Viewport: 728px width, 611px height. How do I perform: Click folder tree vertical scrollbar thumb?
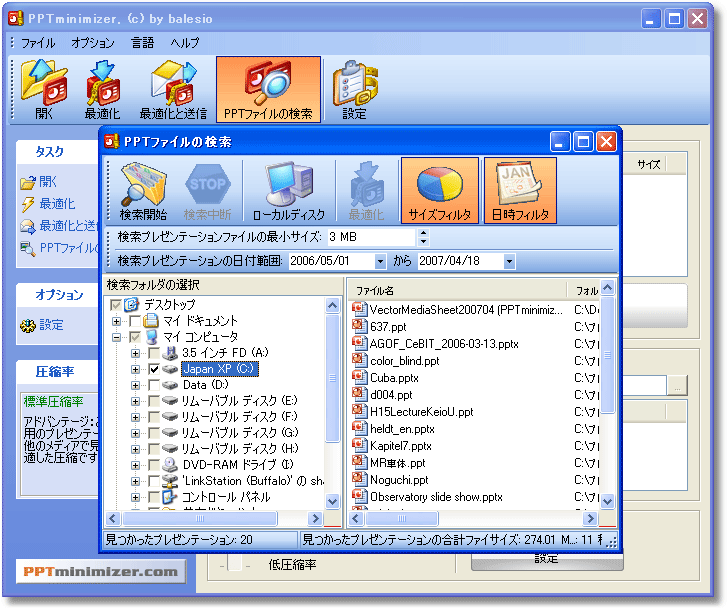coord(332,378)
